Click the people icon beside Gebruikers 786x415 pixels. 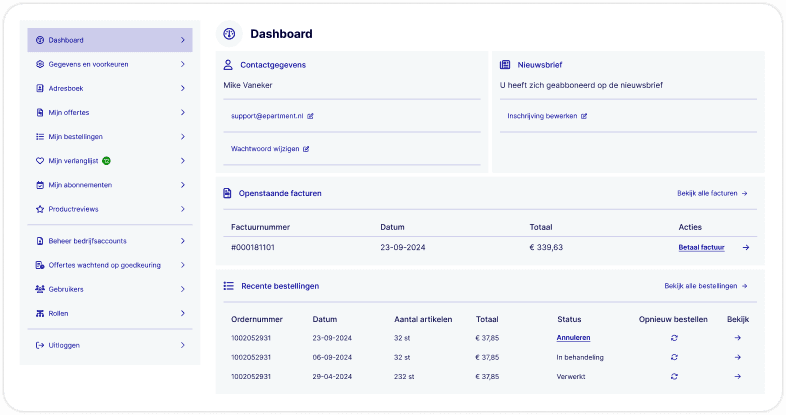pos(40,289)
